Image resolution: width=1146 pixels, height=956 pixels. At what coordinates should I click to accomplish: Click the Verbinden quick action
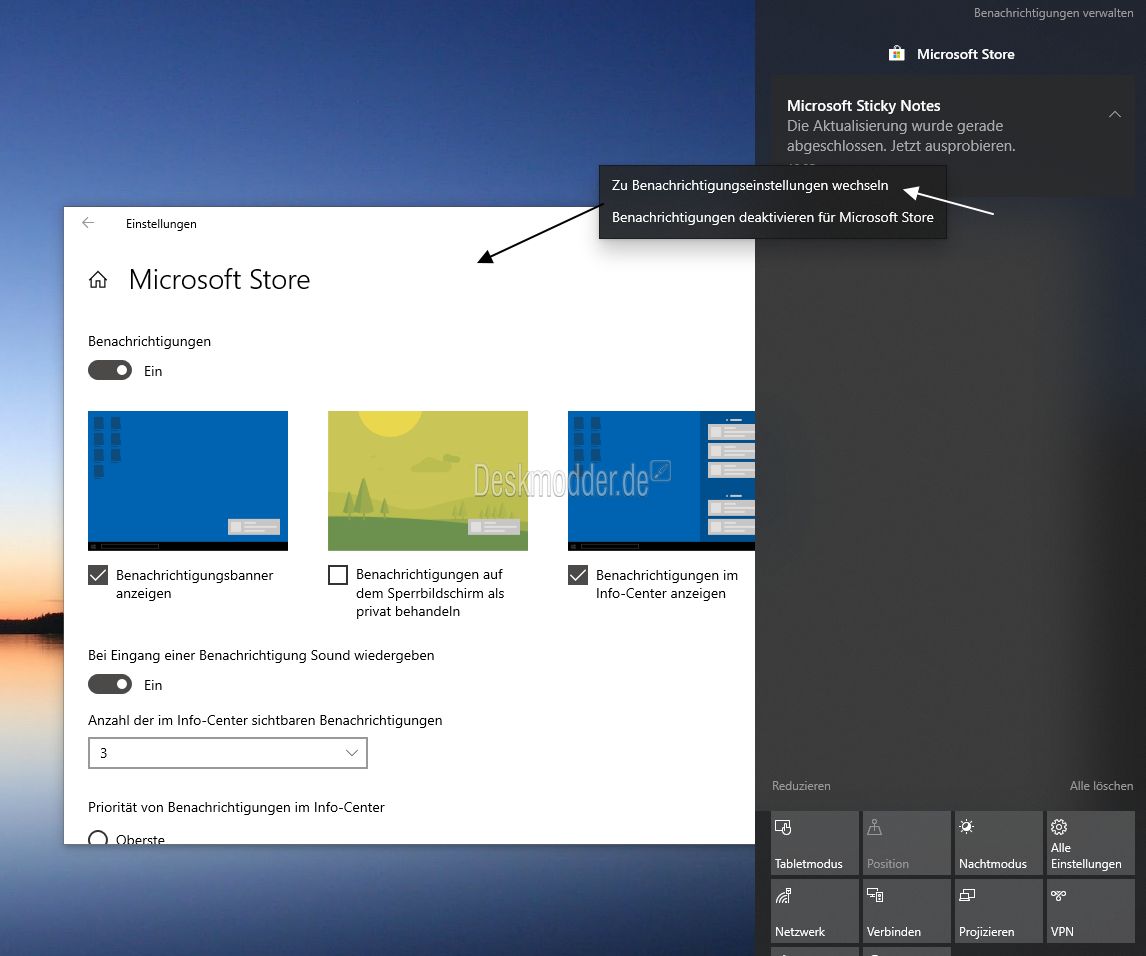(x=907, y=911)
